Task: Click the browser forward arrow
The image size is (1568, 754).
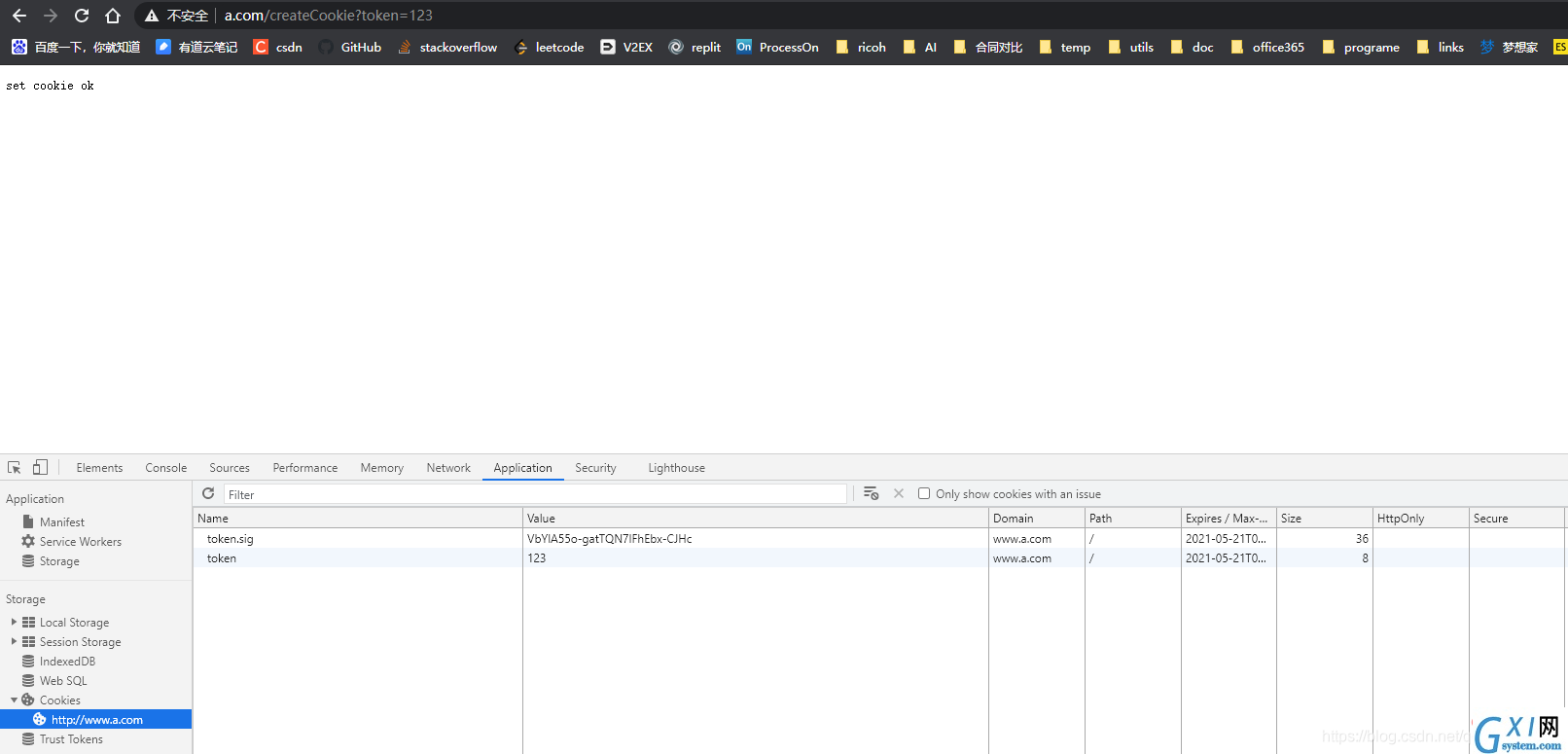Action: point(51,16)
